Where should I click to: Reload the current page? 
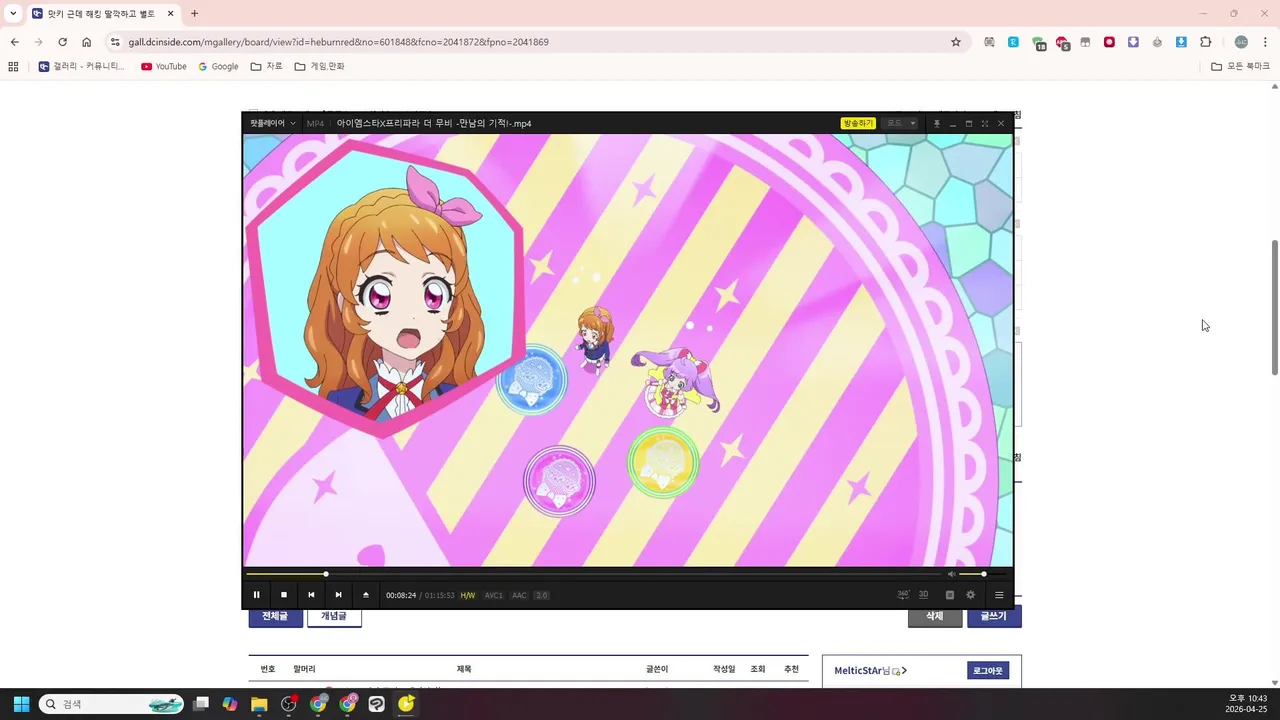(x=62, y=42)
